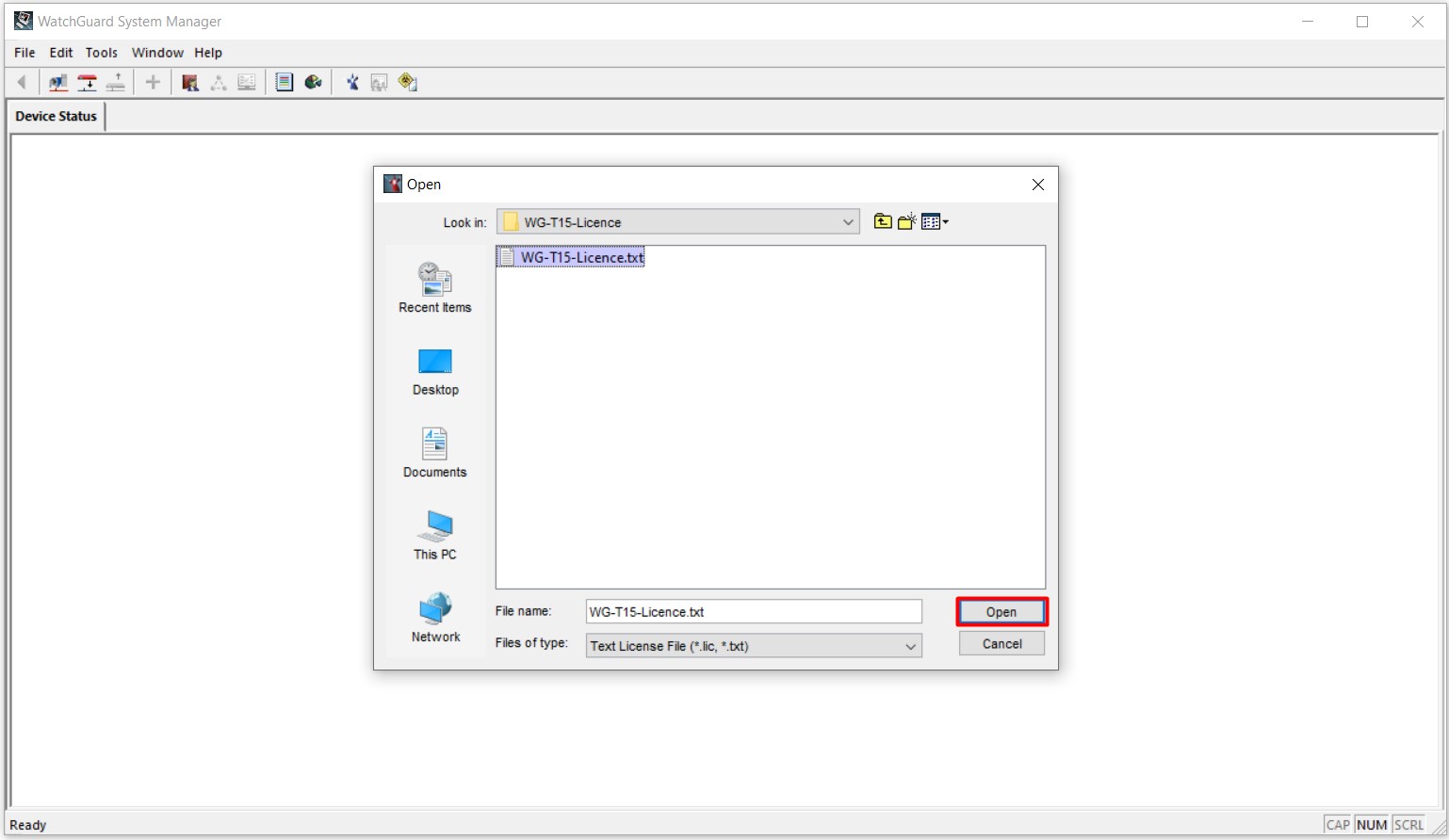This screenshot has width=1449, height=840.
Task: Click the Connect to Device icon with down arrow
Action: pos(88,82)
